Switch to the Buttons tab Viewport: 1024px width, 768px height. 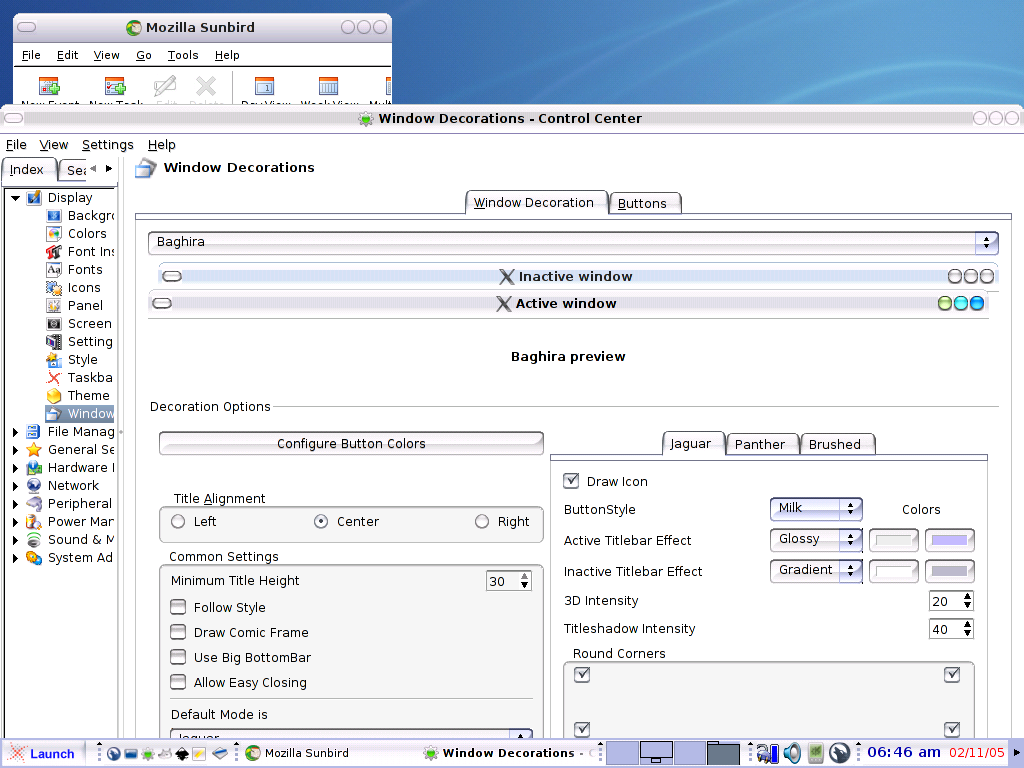(x=643, y=203)
